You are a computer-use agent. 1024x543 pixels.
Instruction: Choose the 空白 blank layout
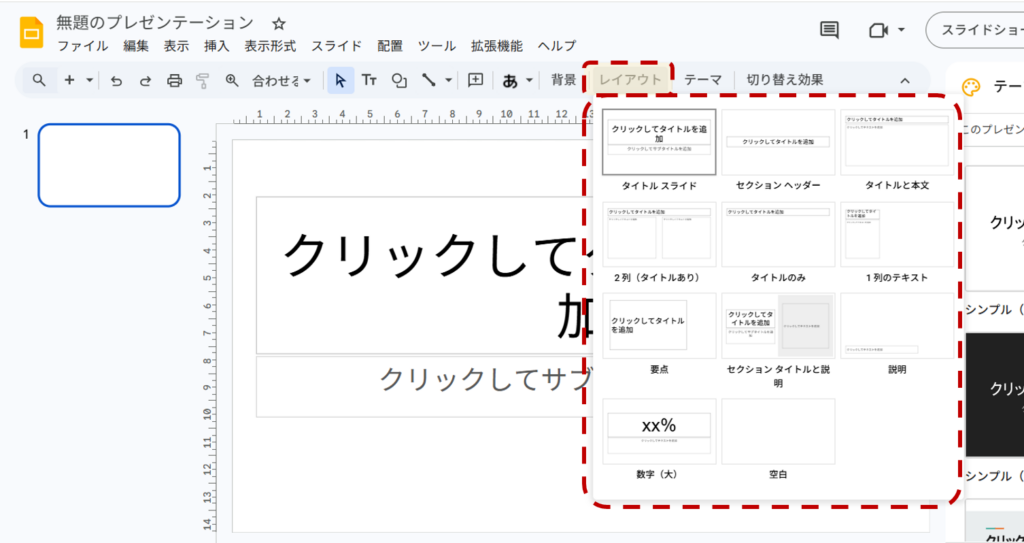[x=778, y=431]
